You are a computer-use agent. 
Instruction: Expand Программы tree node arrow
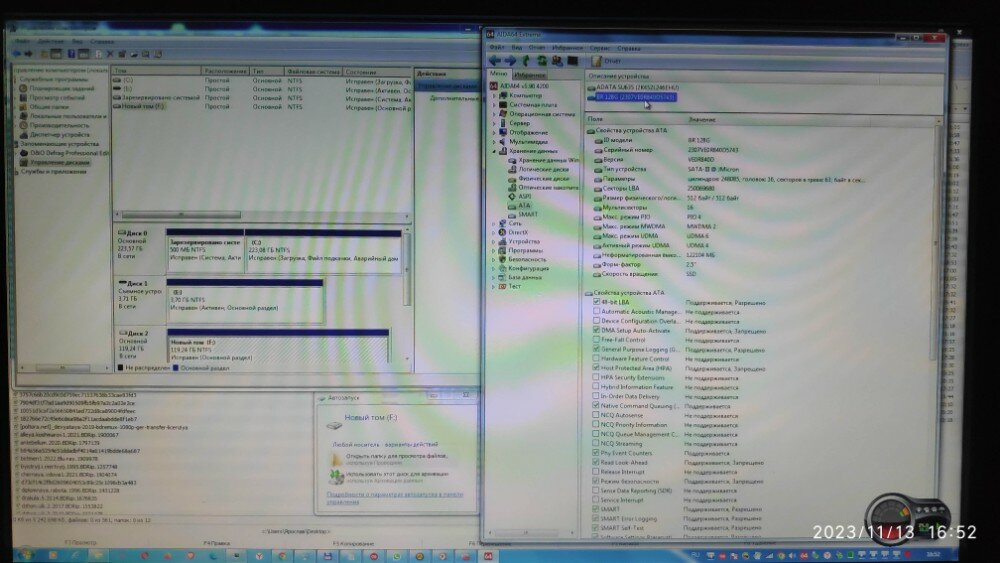pos(494,251)
